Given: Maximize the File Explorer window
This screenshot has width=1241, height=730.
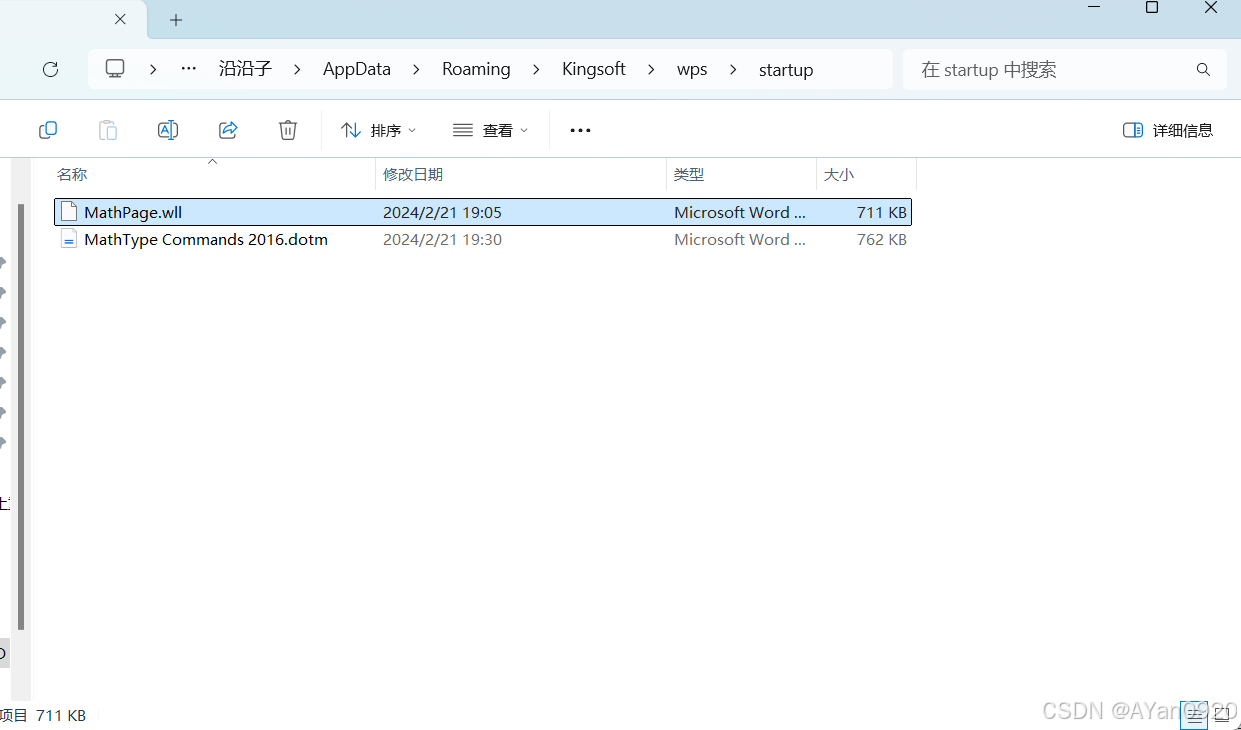Looking at the screenshot, I should click(x=1151, y=8).
